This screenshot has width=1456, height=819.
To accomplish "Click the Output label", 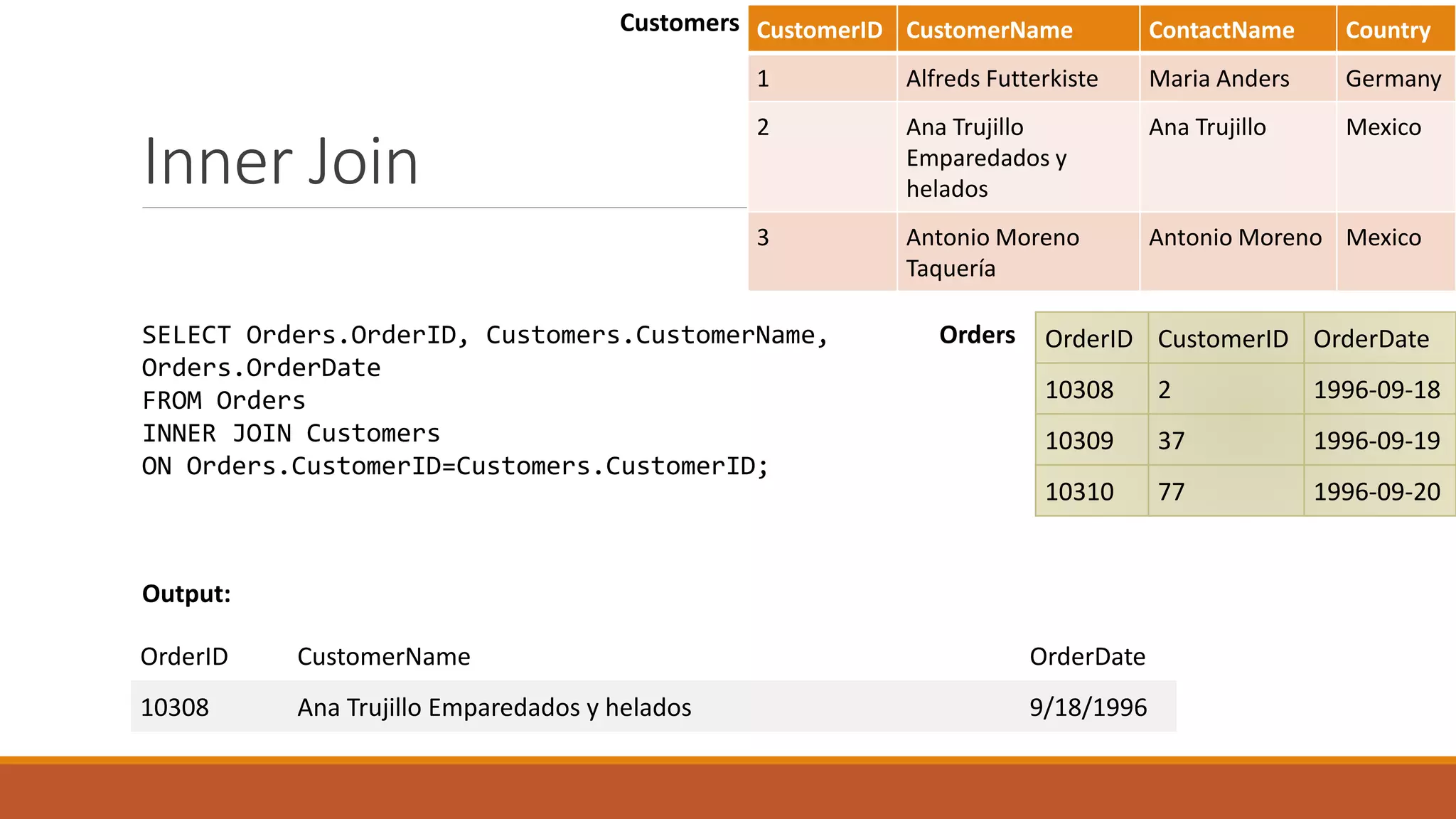I will coord(186,594).
